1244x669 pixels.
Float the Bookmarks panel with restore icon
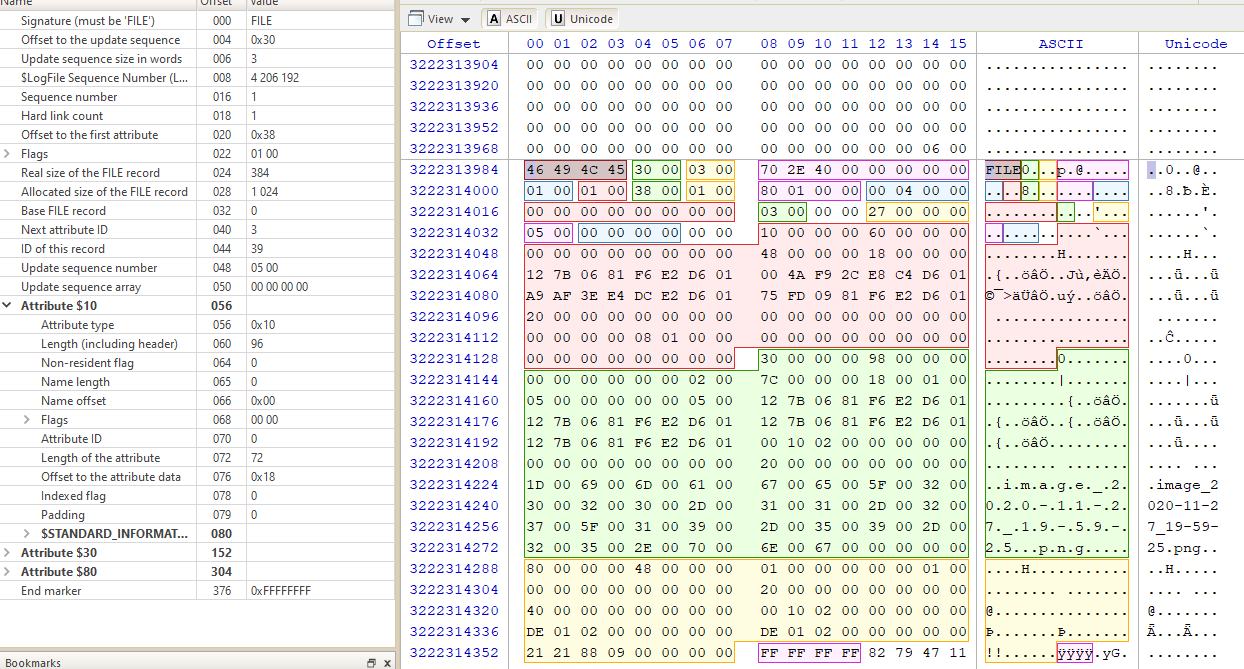(x=371, y=663)
